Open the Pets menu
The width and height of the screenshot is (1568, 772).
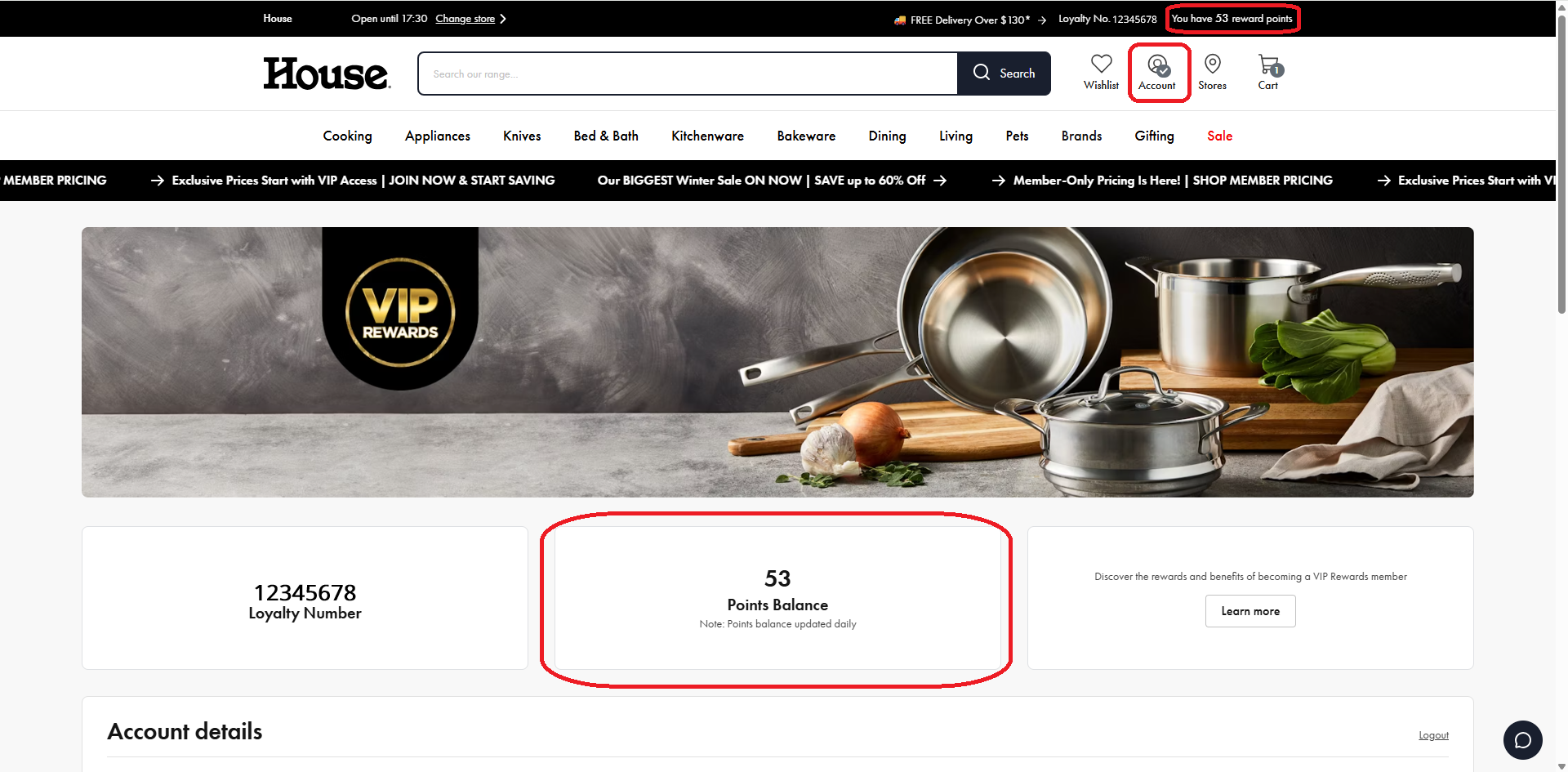pyautogui.click(x=1017, y=136)
